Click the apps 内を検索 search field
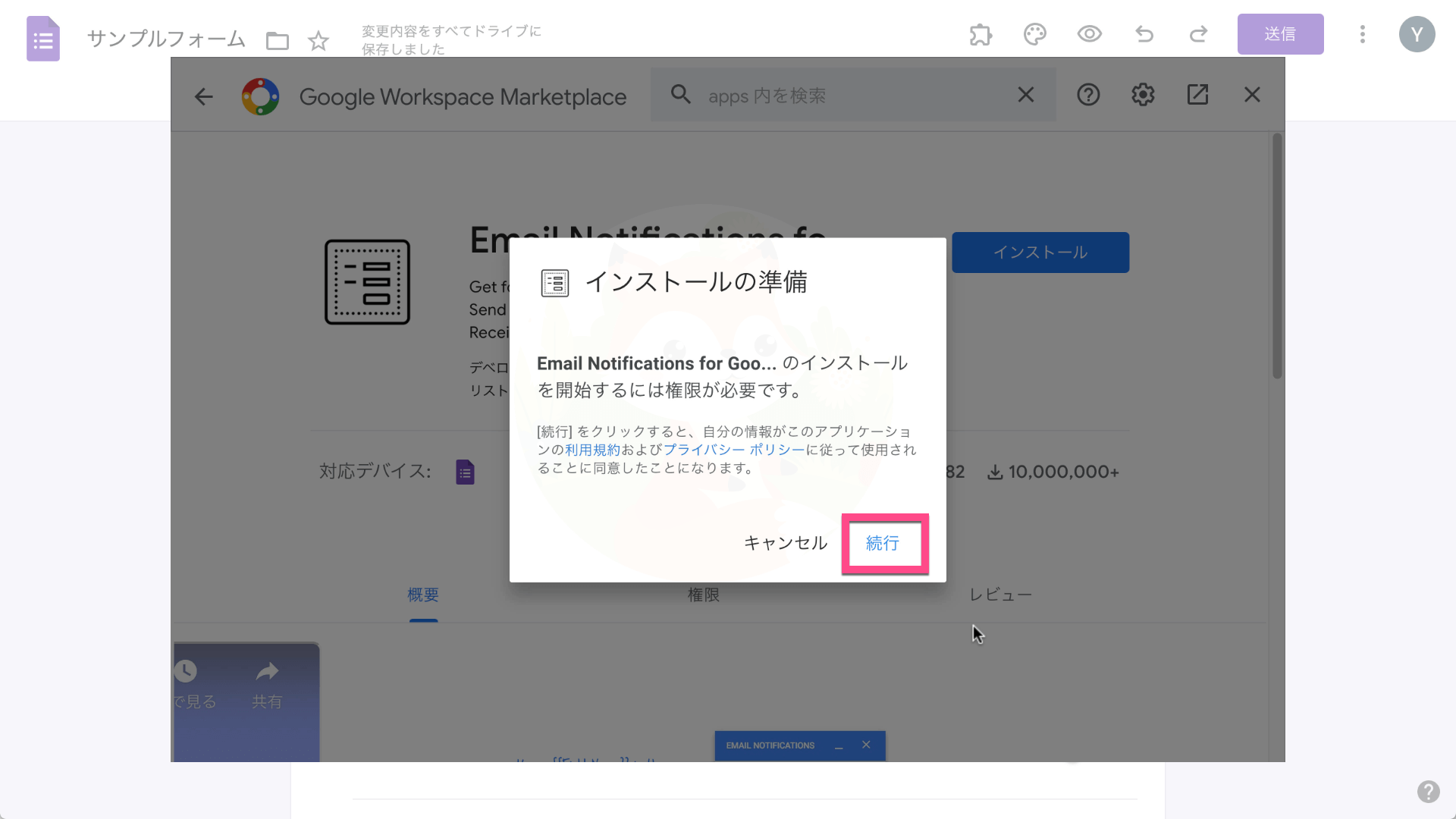The image size is (1456, 819). click(x=853, y=96)
